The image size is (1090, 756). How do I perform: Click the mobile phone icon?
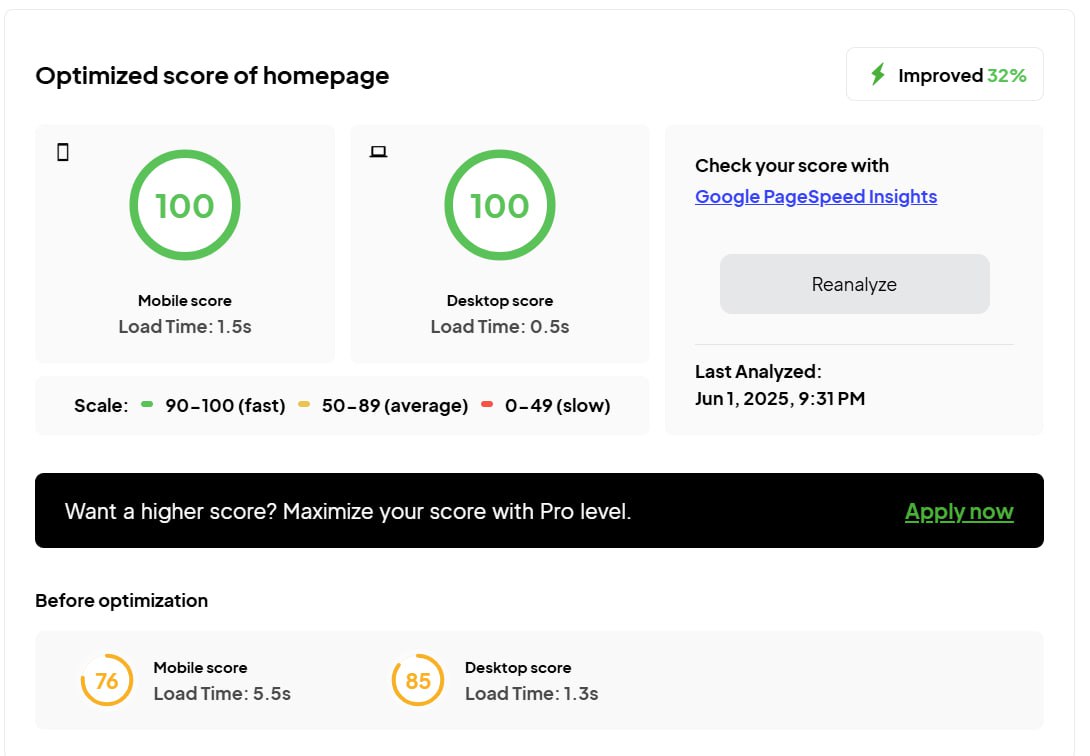pyautogui.click(x=63, y=152)
